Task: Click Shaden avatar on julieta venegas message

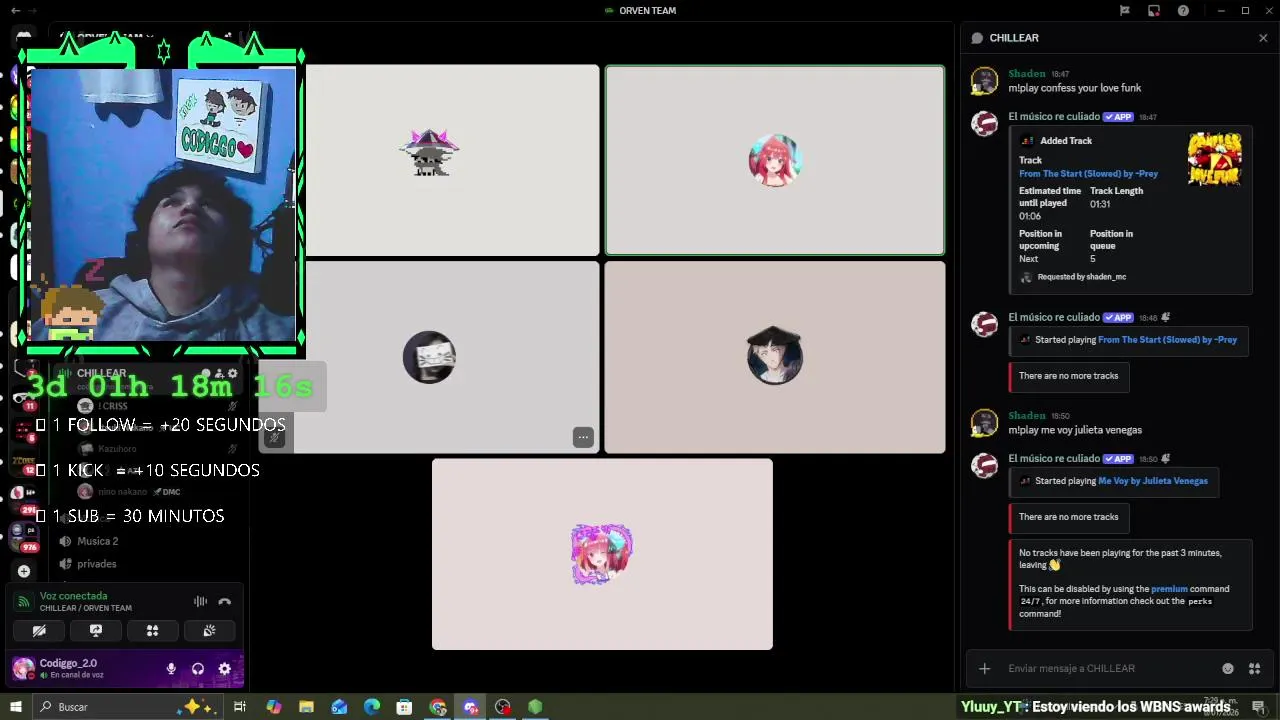Action: pos(985,423)
